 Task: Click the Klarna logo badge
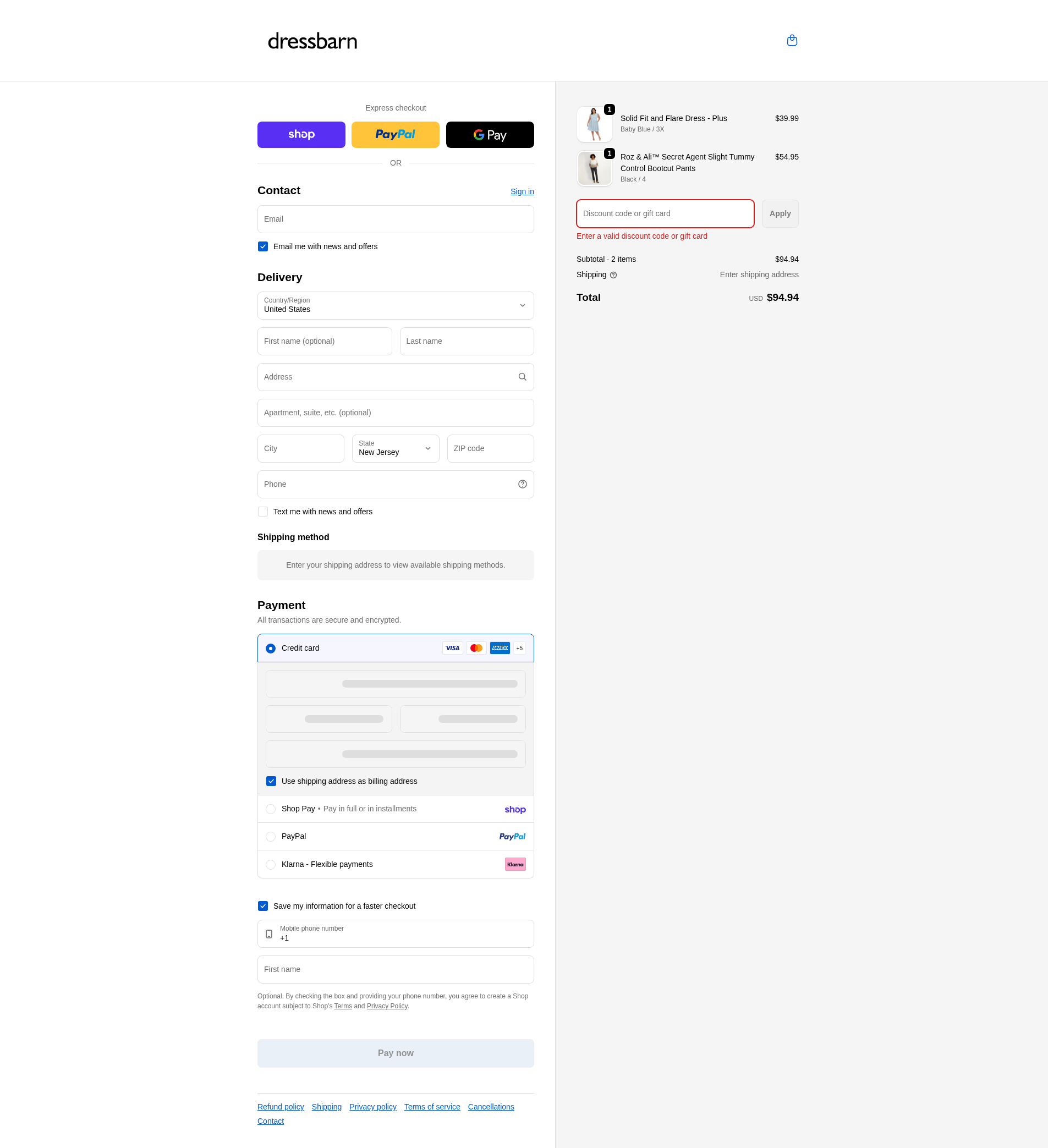(x=515, y=864)
